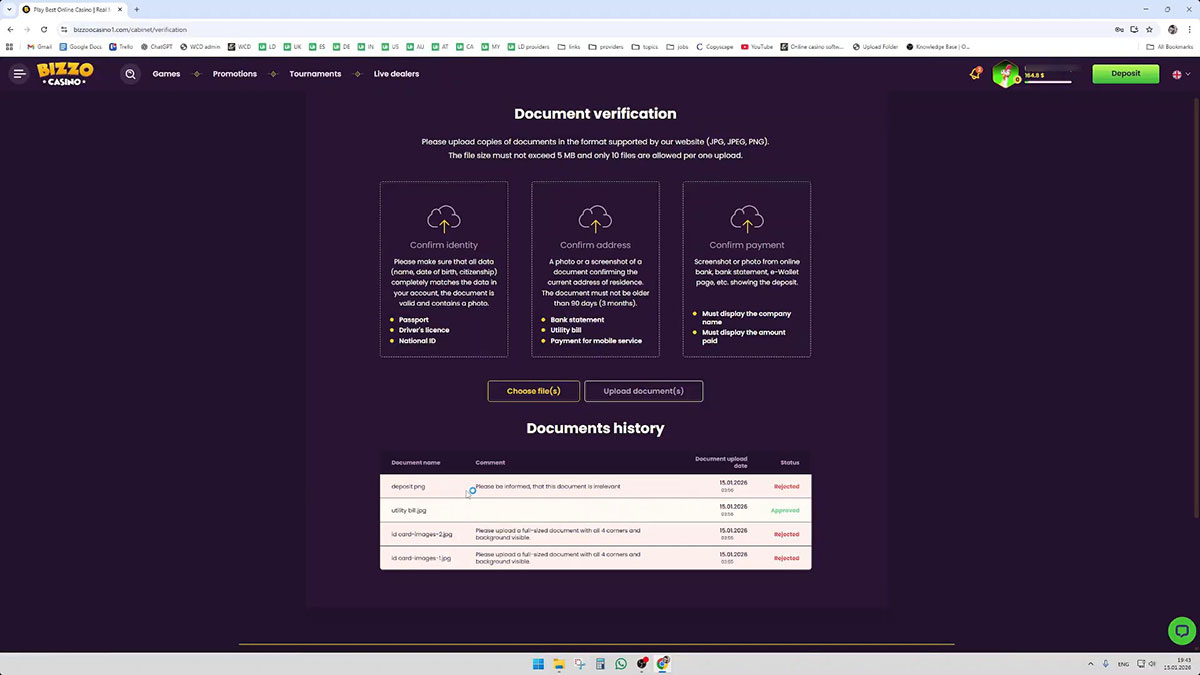Viewport: 1200px width, 675px height.
Task: Go to the Promotions menu item
Action: tap(235, 74)
